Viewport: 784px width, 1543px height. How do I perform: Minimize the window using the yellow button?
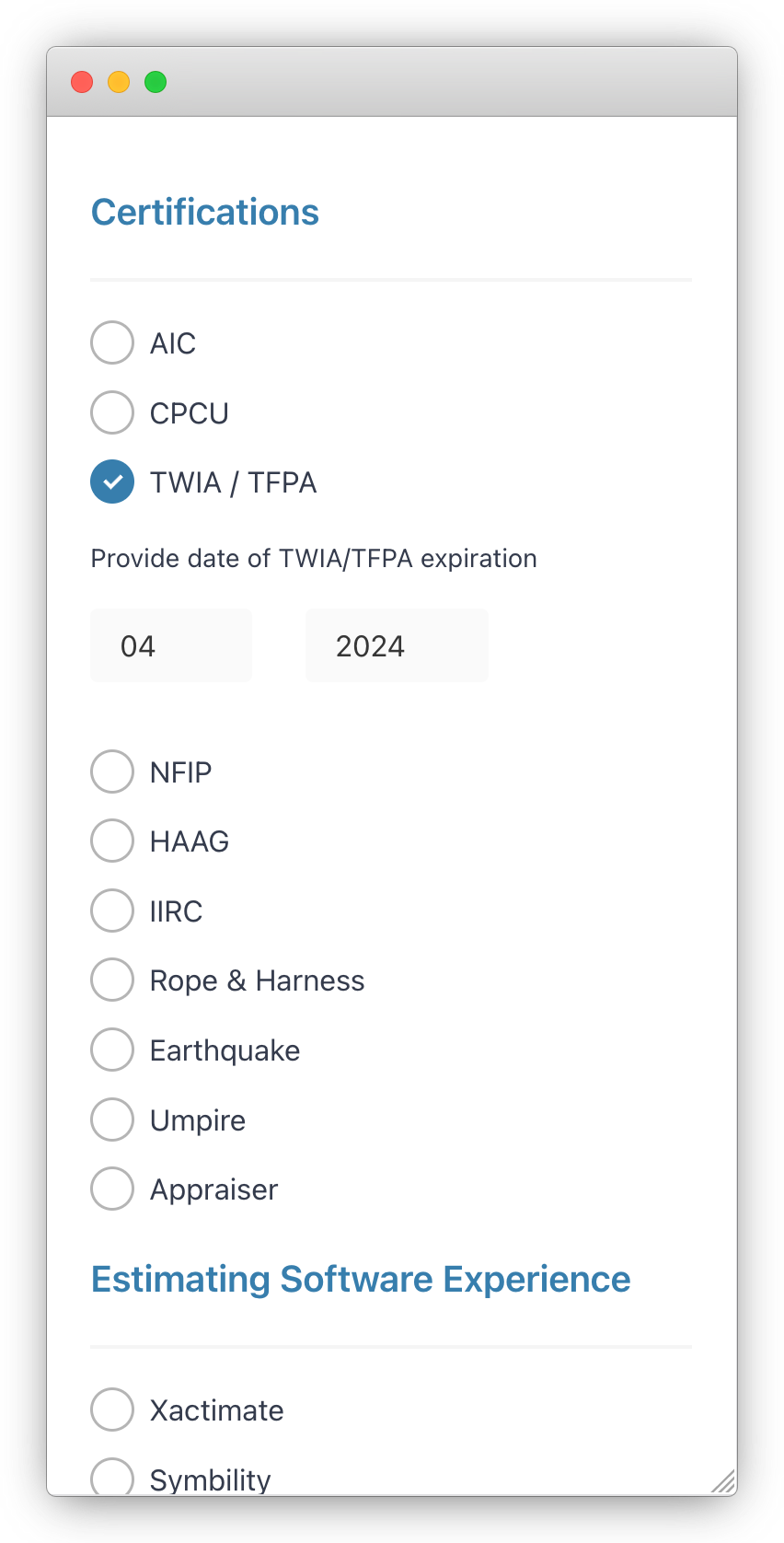119,82
